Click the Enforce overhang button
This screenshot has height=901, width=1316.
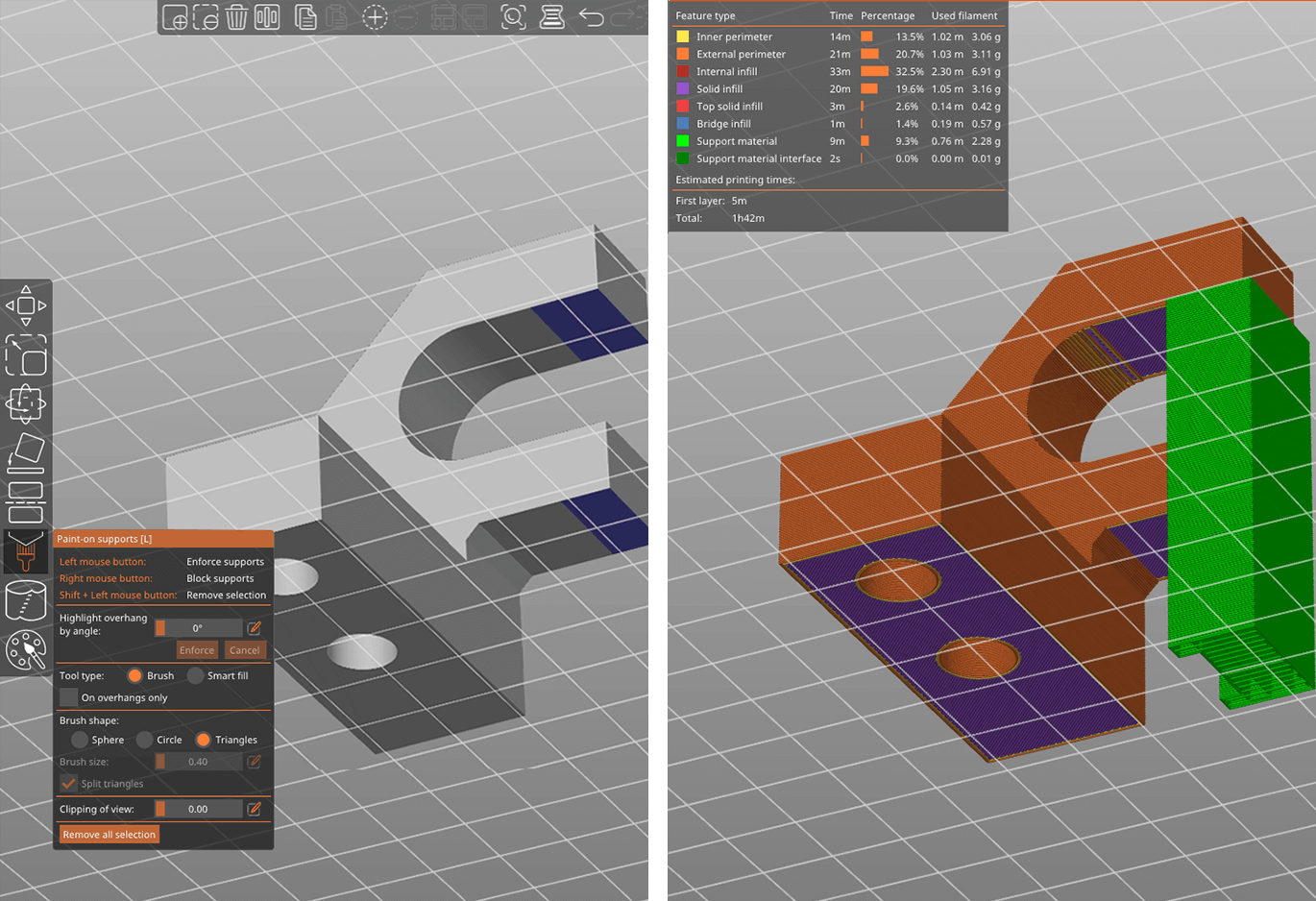click(197, 650)
